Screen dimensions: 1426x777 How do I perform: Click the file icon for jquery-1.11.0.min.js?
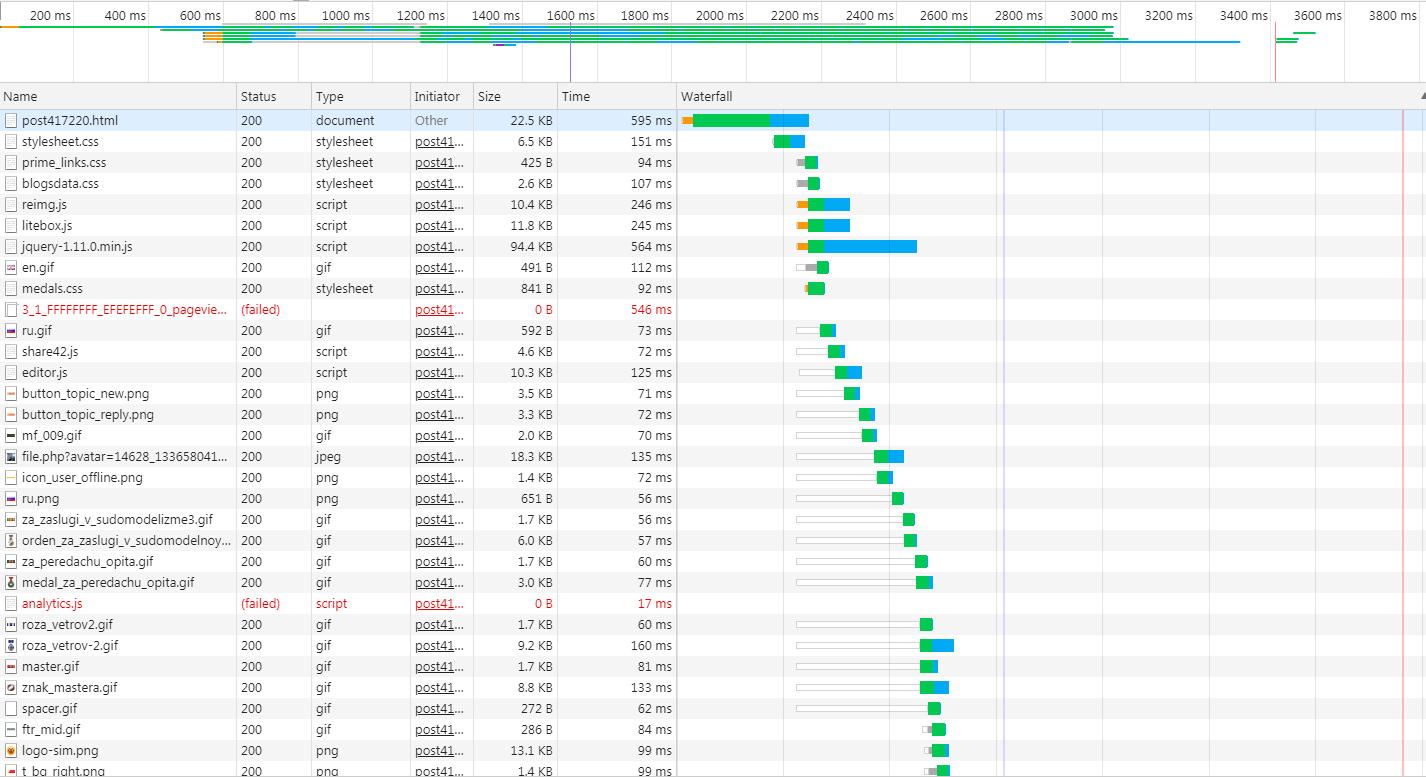11,246
